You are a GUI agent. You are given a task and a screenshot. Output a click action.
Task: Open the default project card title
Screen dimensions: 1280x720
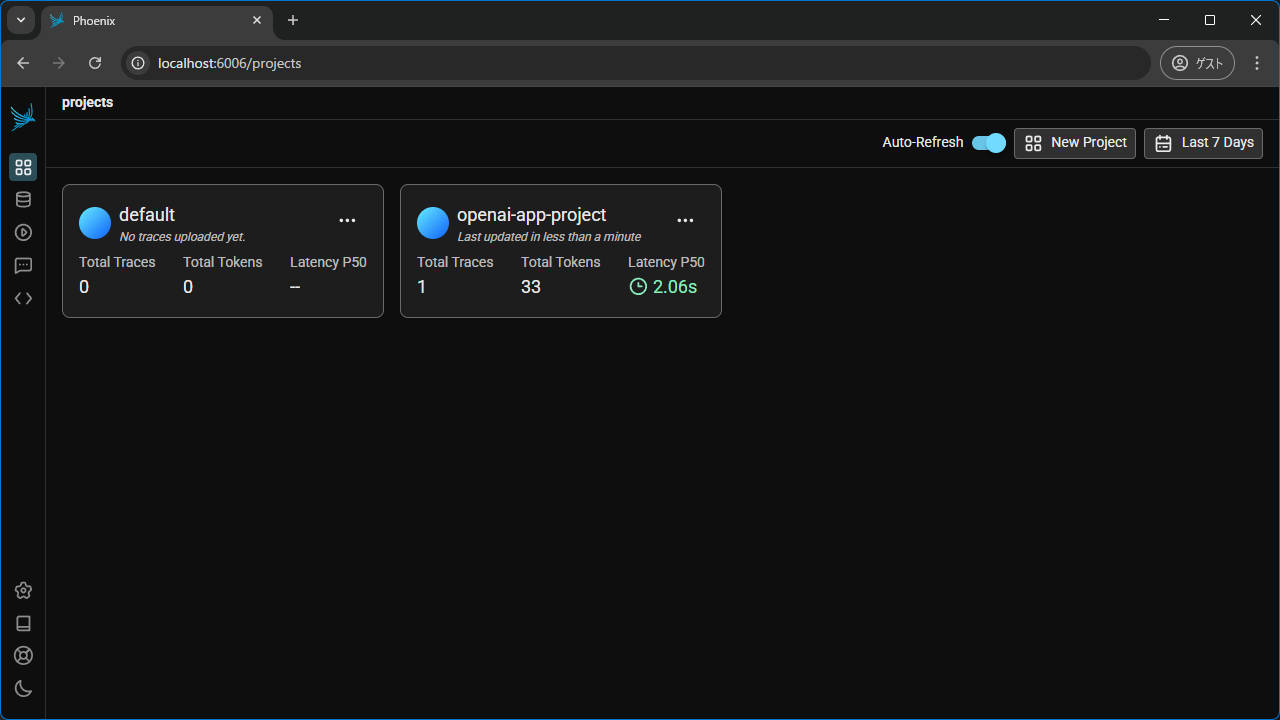[x=147, y=215]
